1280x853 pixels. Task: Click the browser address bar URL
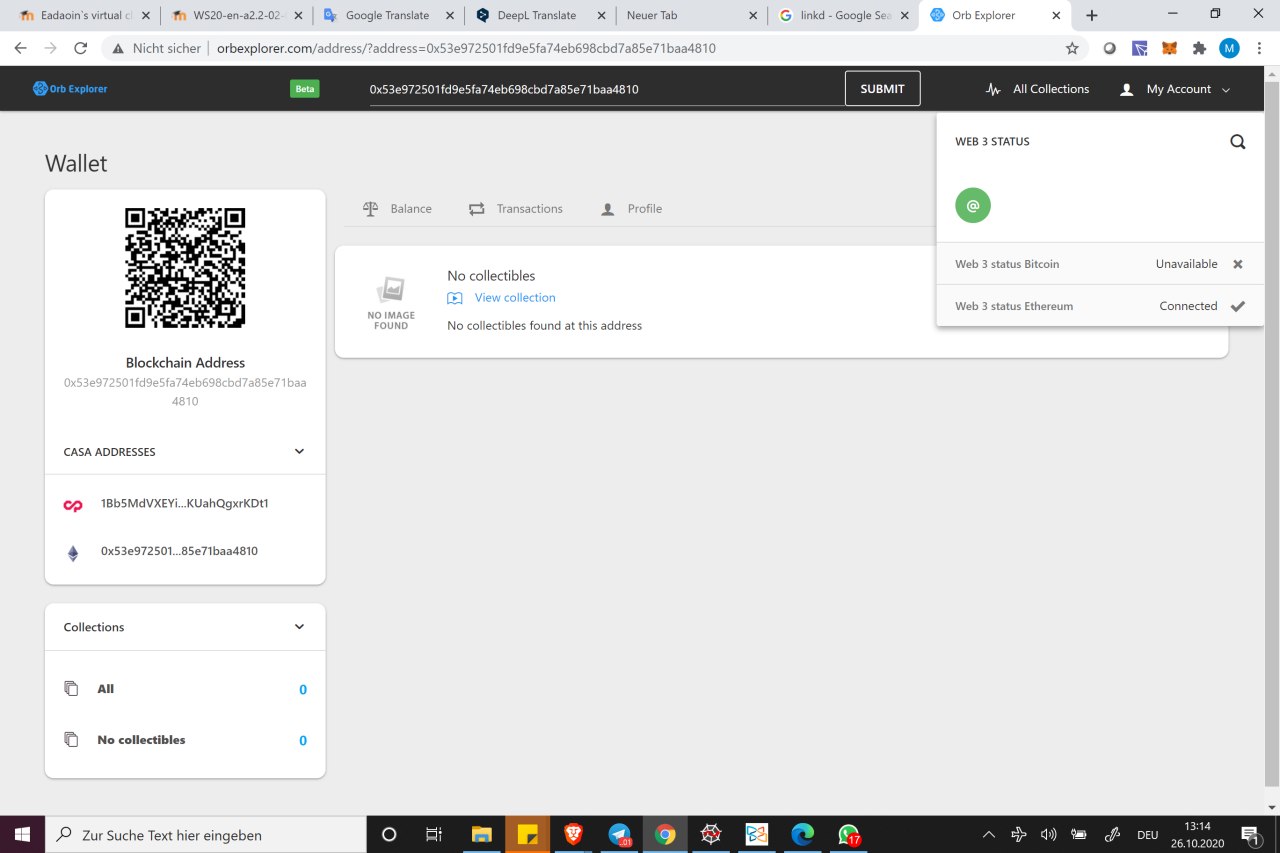click(x=466, y=48)
